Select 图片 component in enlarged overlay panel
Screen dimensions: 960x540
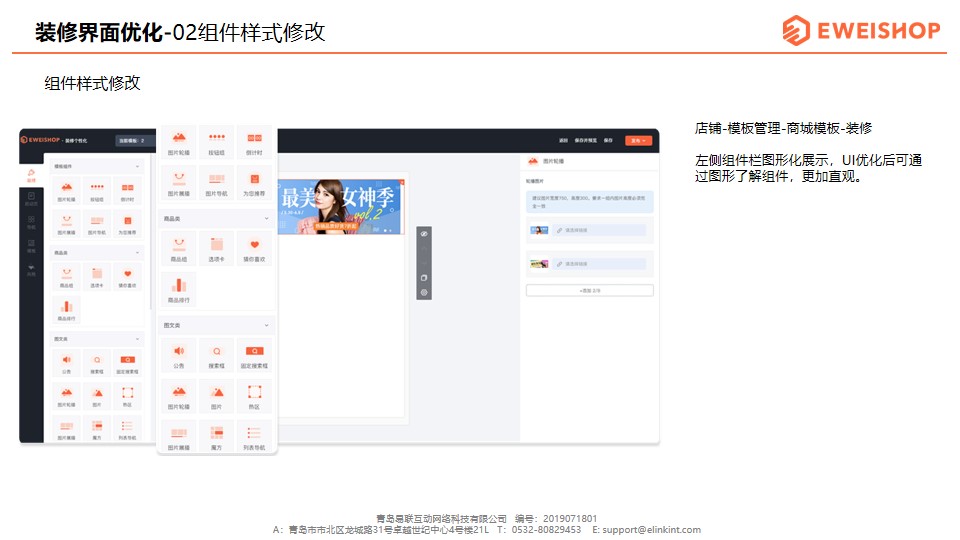[217, 397]
